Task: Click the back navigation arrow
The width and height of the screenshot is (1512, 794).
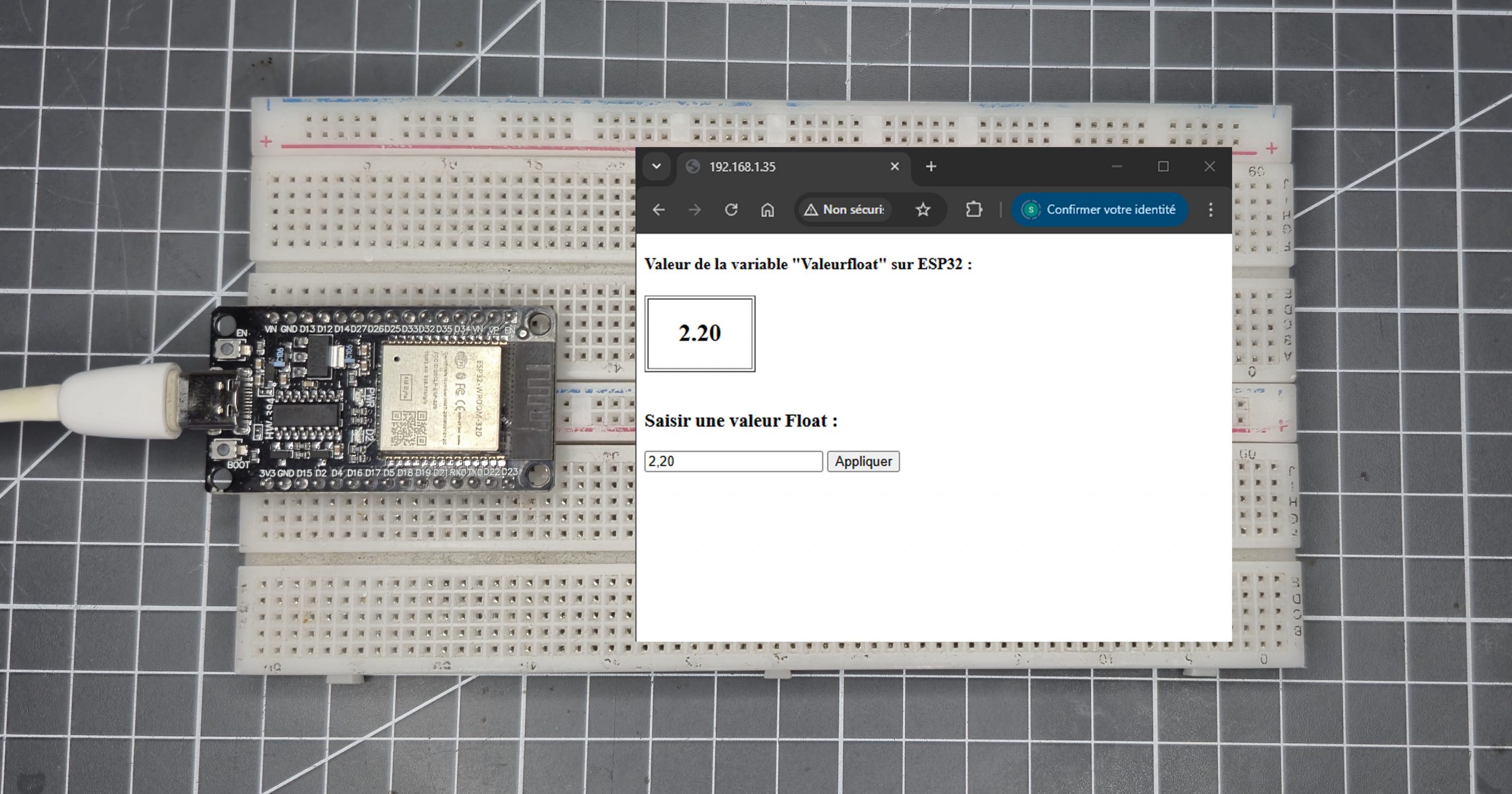Action: coord(660,210)
